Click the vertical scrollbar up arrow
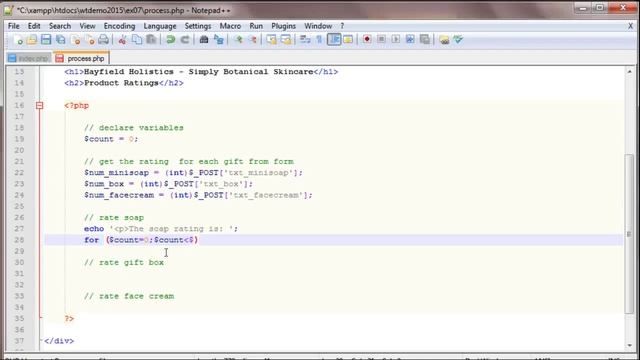The height and width of the screenshot is (360, 640). click(x=629, y=71)
